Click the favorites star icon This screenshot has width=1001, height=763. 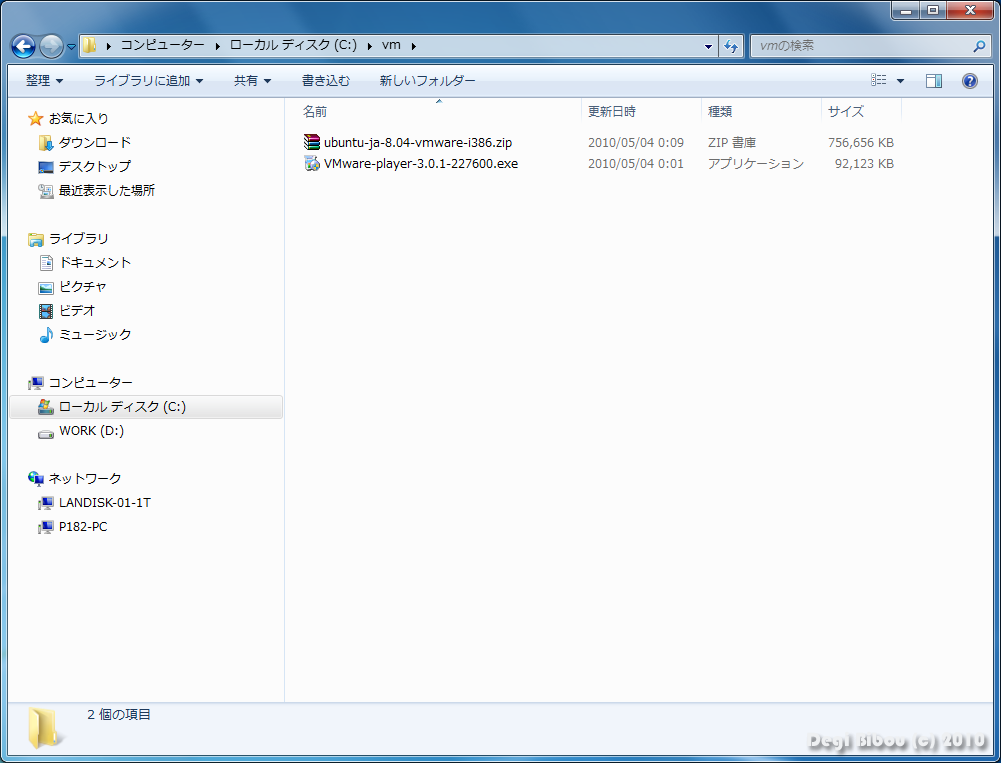36,118
